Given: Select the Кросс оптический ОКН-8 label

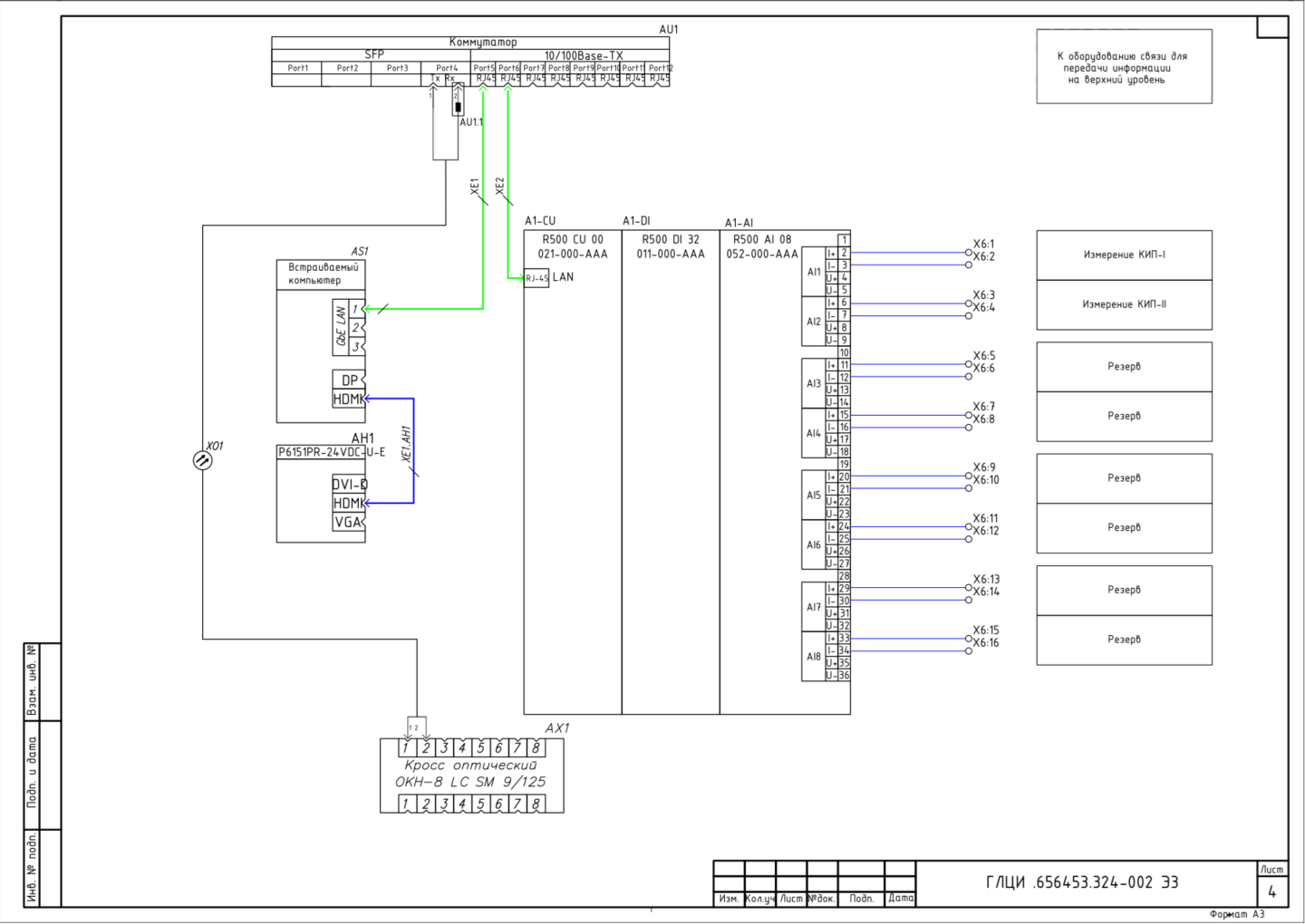Looking at the screenshot, I should coord(470,774).
